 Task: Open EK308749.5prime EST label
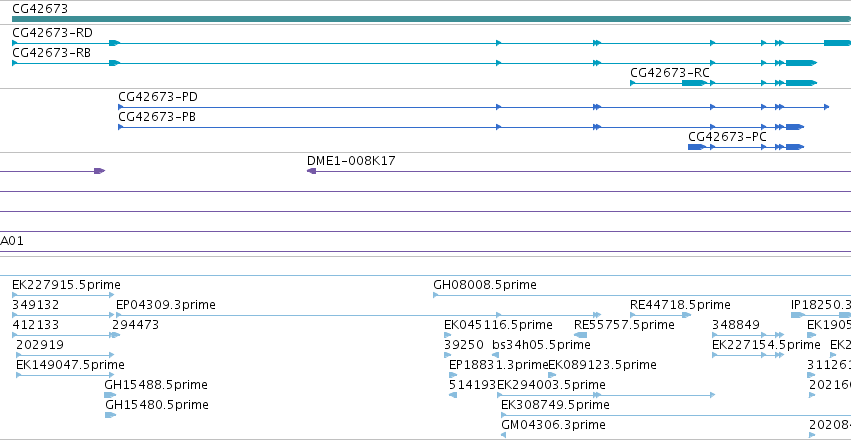[555, 405]
